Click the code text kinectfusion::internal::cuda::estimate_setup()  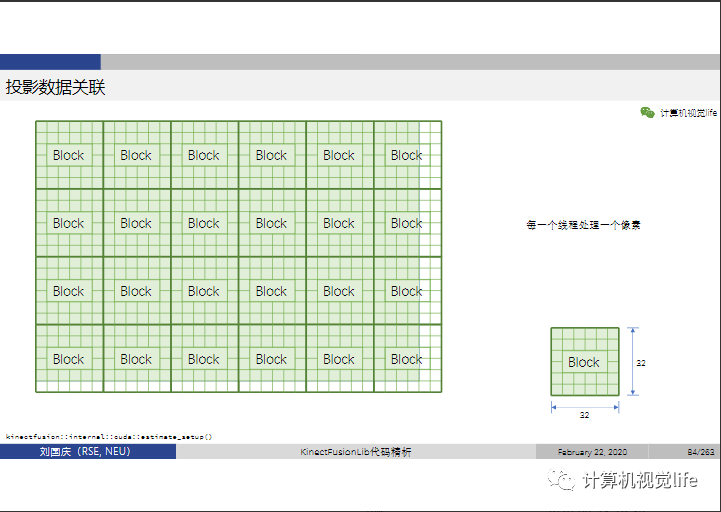coord(109,437)
